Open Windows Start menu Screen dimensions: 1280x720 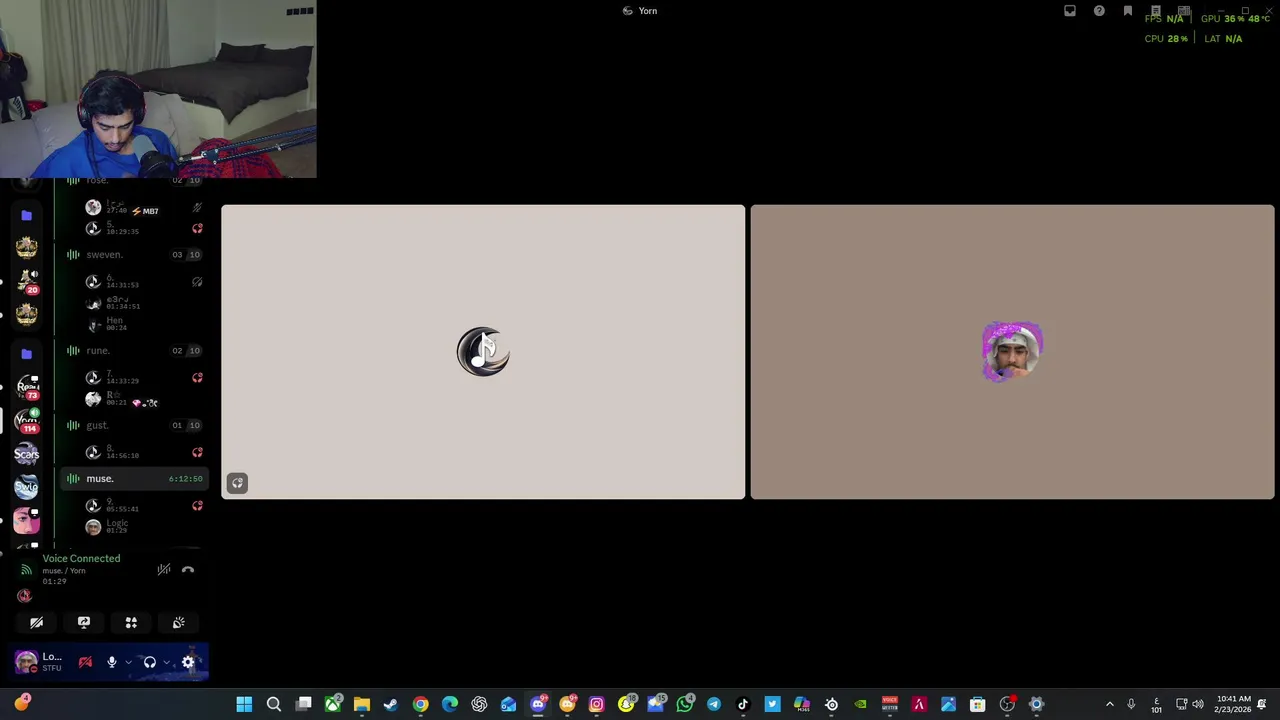(244, 705)
